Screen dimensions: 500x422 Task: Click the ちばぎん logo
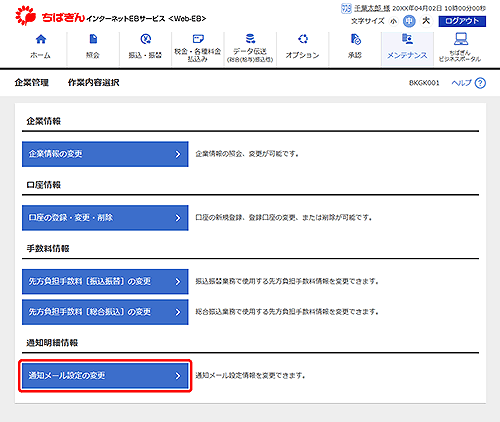(x=50, y=16)
